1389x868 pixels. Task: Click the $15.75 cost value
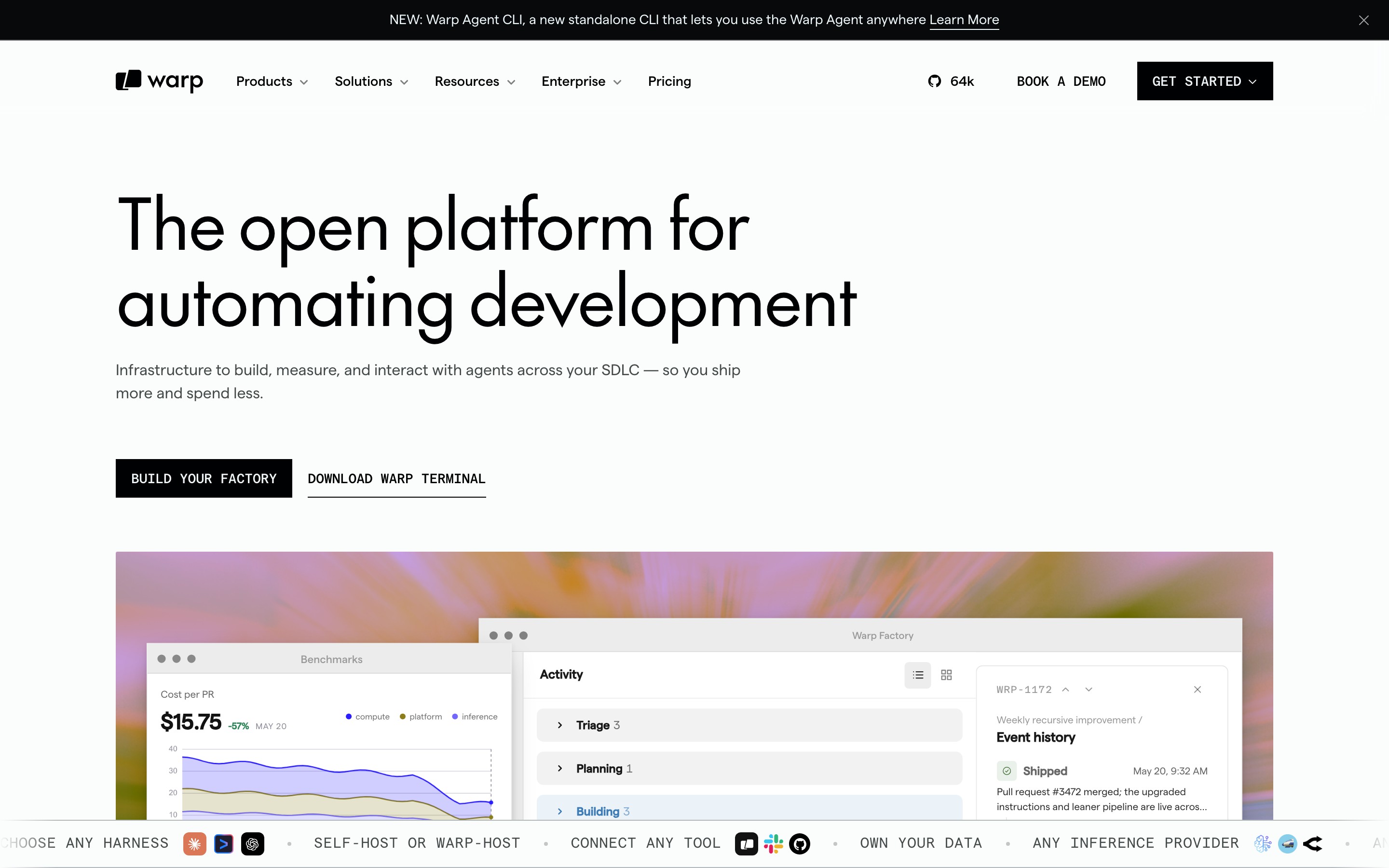click(x=191, y=721)
